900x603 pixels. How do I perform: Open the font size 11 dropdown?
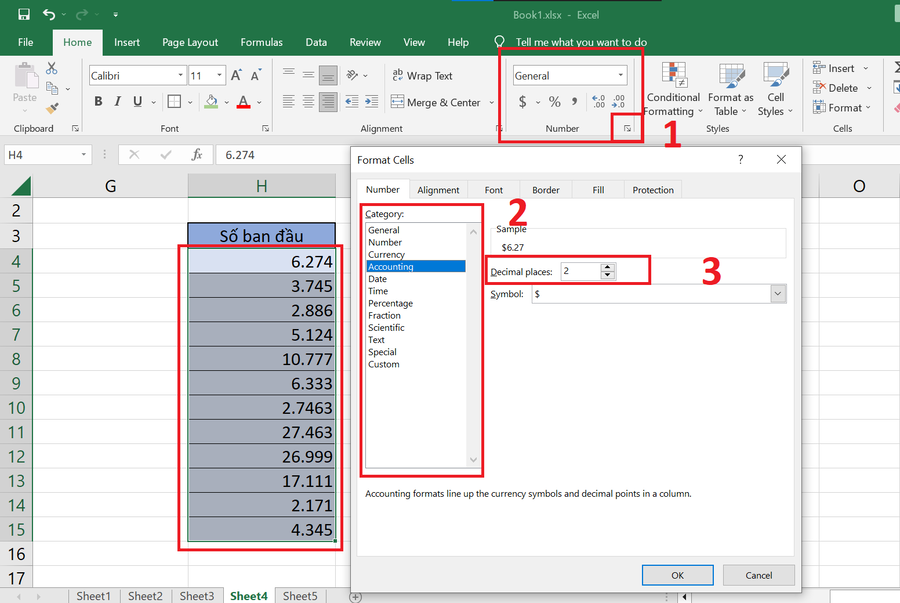(x=219, y=75)
